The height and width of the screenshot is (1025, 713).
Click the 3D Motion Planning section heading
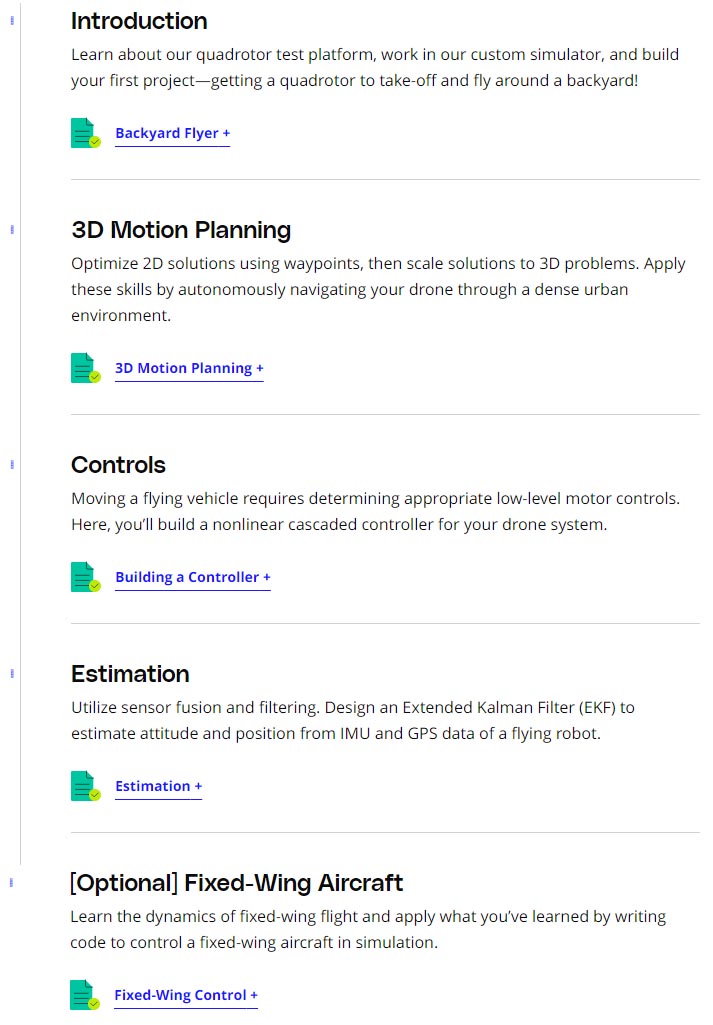(181, 230)
